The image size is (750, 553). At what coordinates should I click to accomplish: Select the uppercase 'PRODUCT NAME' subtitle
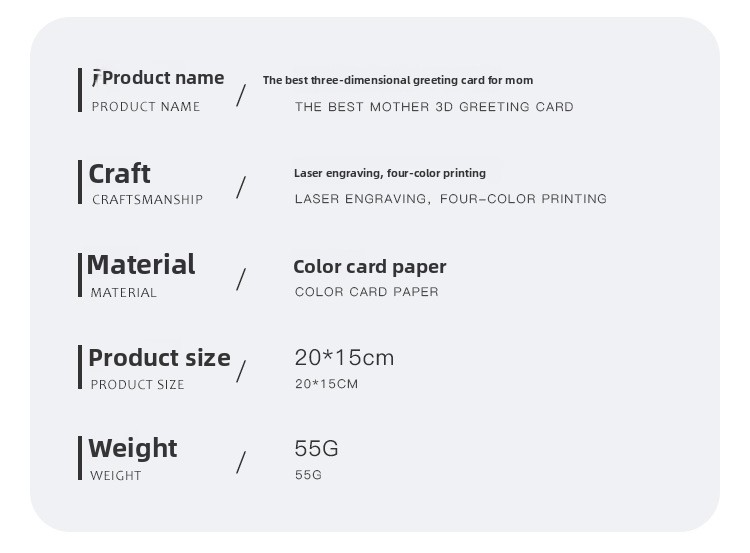coord(146,107)
